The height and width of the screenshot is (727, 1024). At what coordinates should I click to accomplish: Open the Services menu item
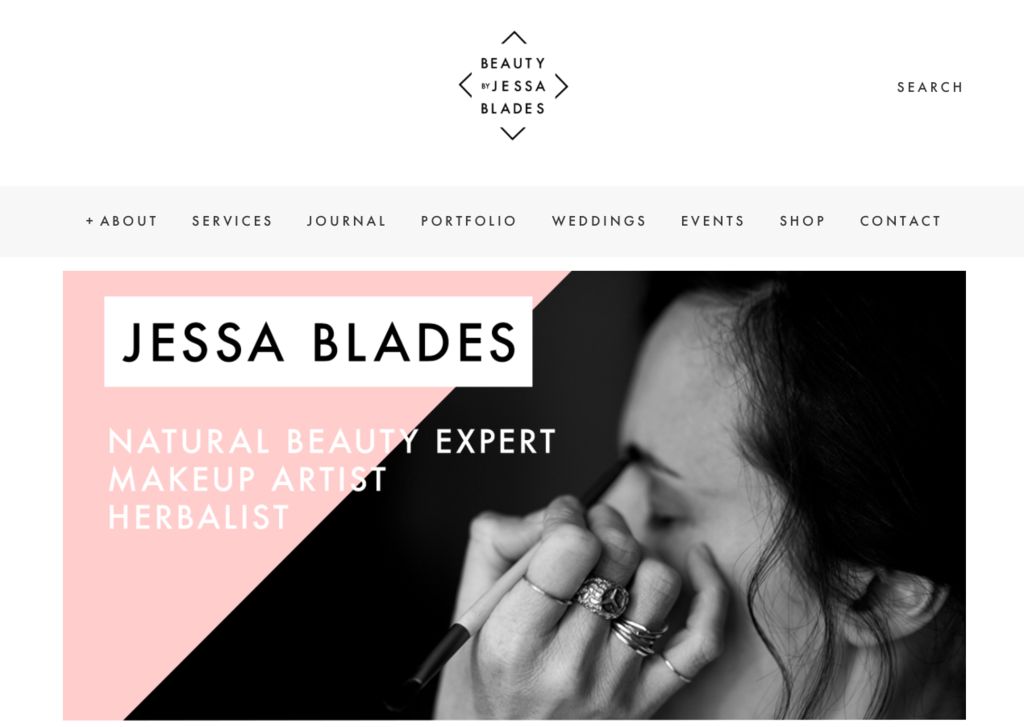[232, 221]
